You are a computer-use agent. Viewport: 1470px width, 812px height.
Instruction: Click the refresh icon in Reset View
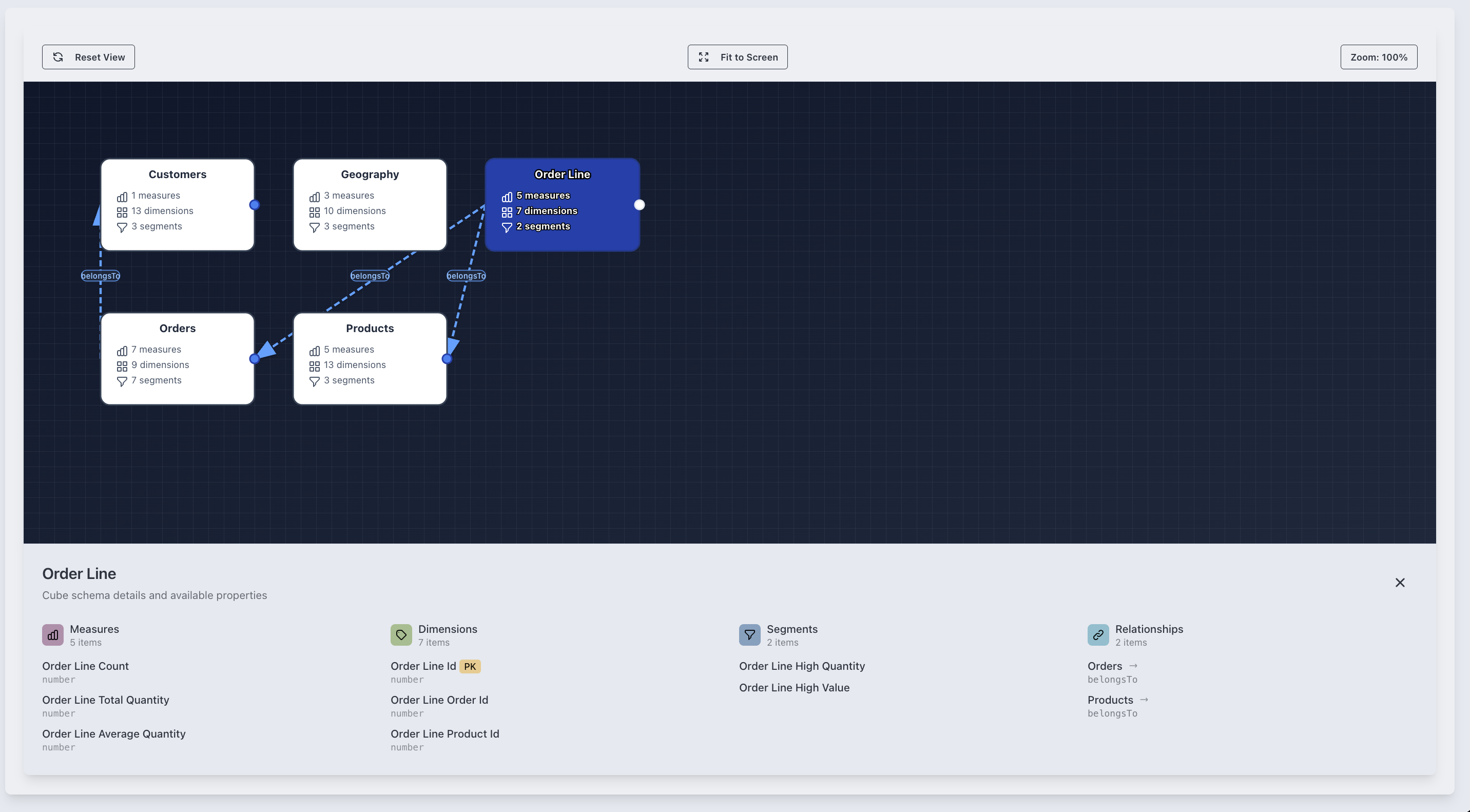click(x=58, y=57)
